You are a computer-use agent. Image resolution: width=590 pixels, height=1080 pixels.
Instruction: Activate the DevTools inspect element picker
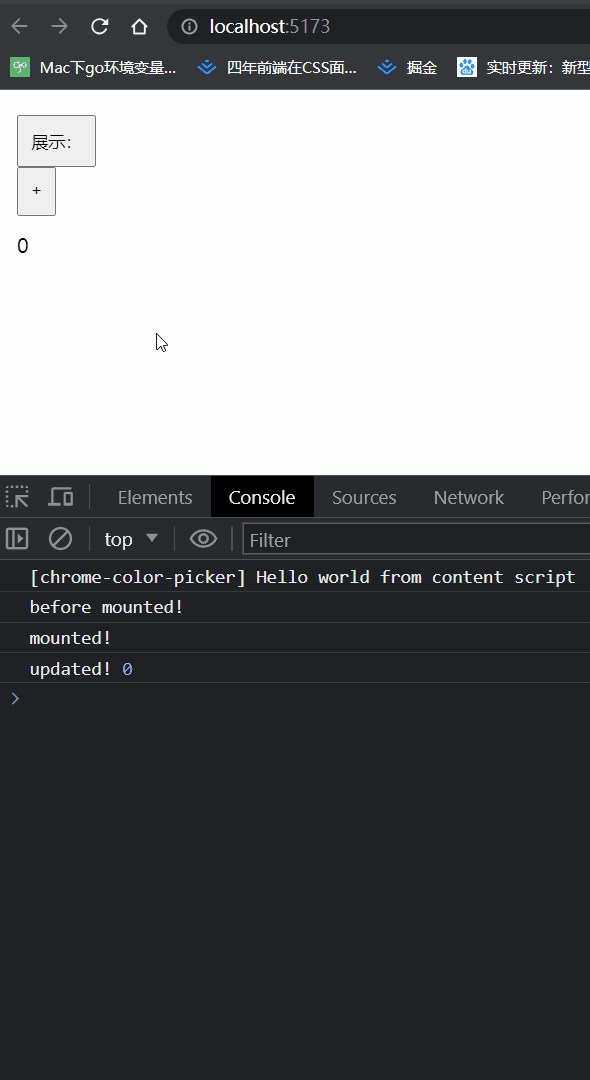pyautogui.click(x=17, y=497)
